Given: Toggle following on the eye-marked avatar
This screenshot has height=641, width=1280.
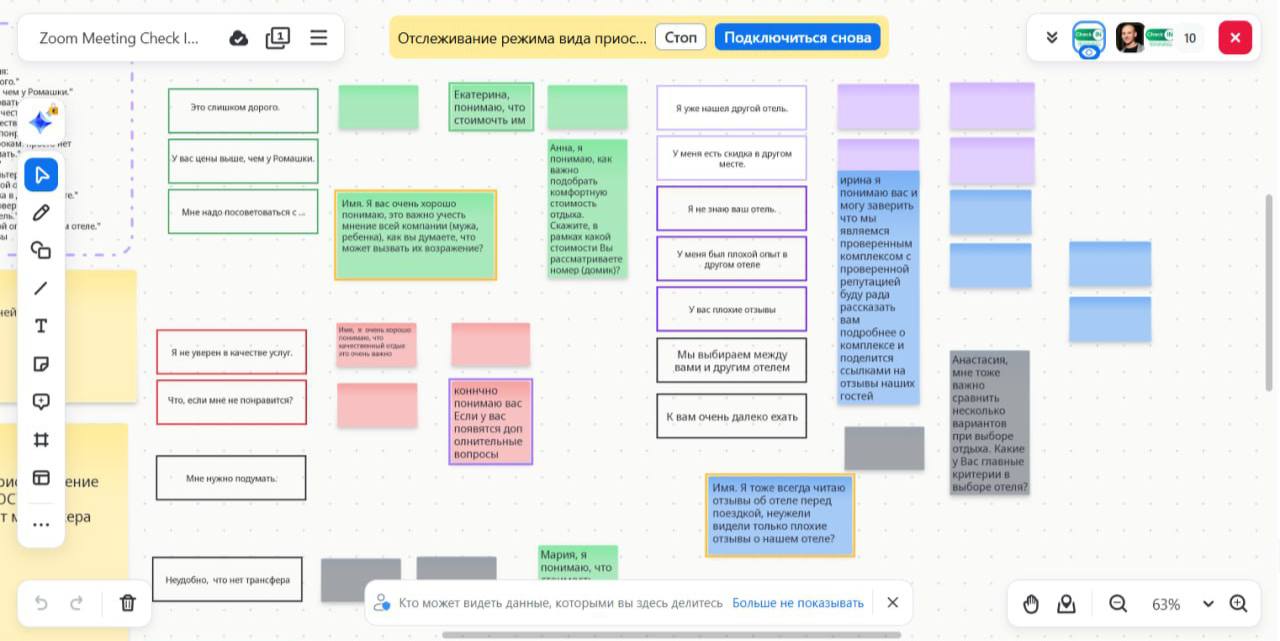Looking at the screenshot, I should [1088, 39].
